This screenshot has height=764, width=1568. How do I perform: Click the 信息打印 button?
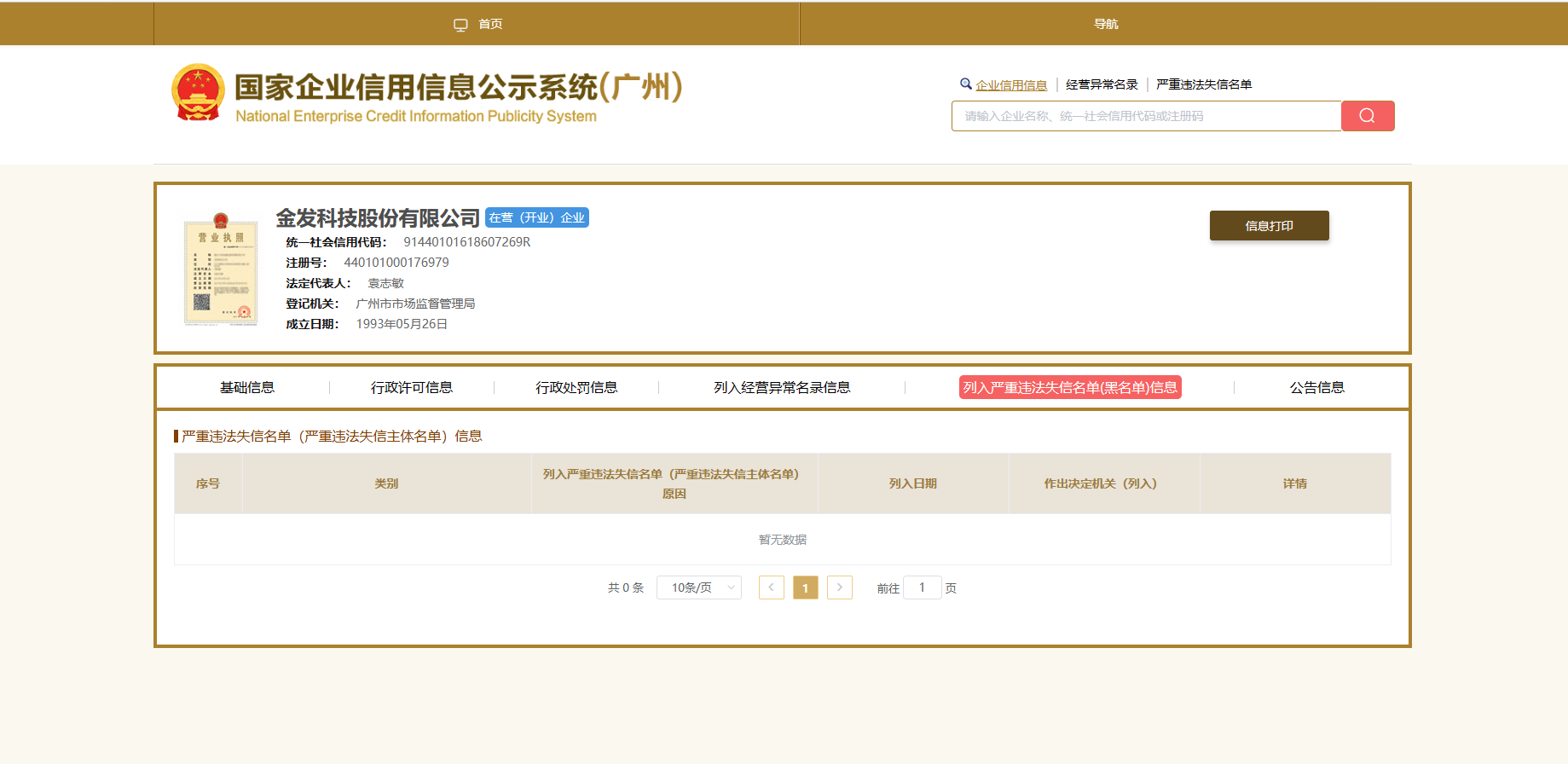pos(1269,226)
